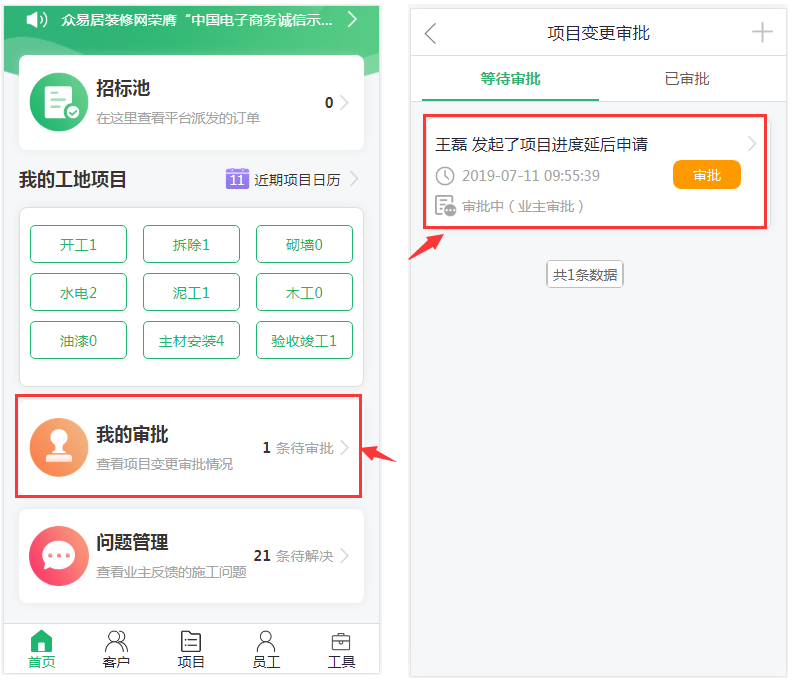Go back using the left arrow
This screenshot has height=680, width=792.
tap(431, 34)
